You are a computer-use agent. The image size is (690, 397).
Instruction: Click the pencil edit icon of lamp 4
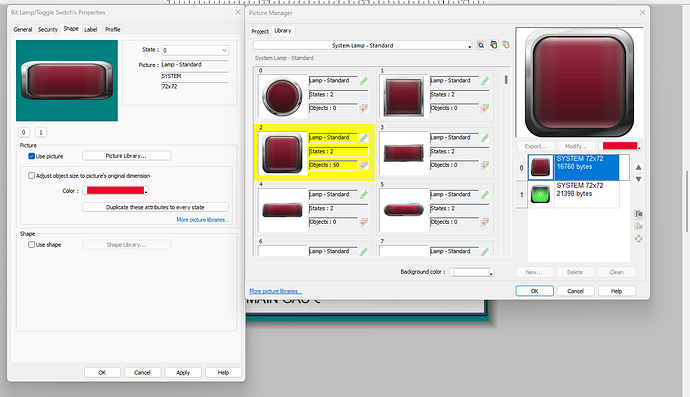(x=363, y=195)
